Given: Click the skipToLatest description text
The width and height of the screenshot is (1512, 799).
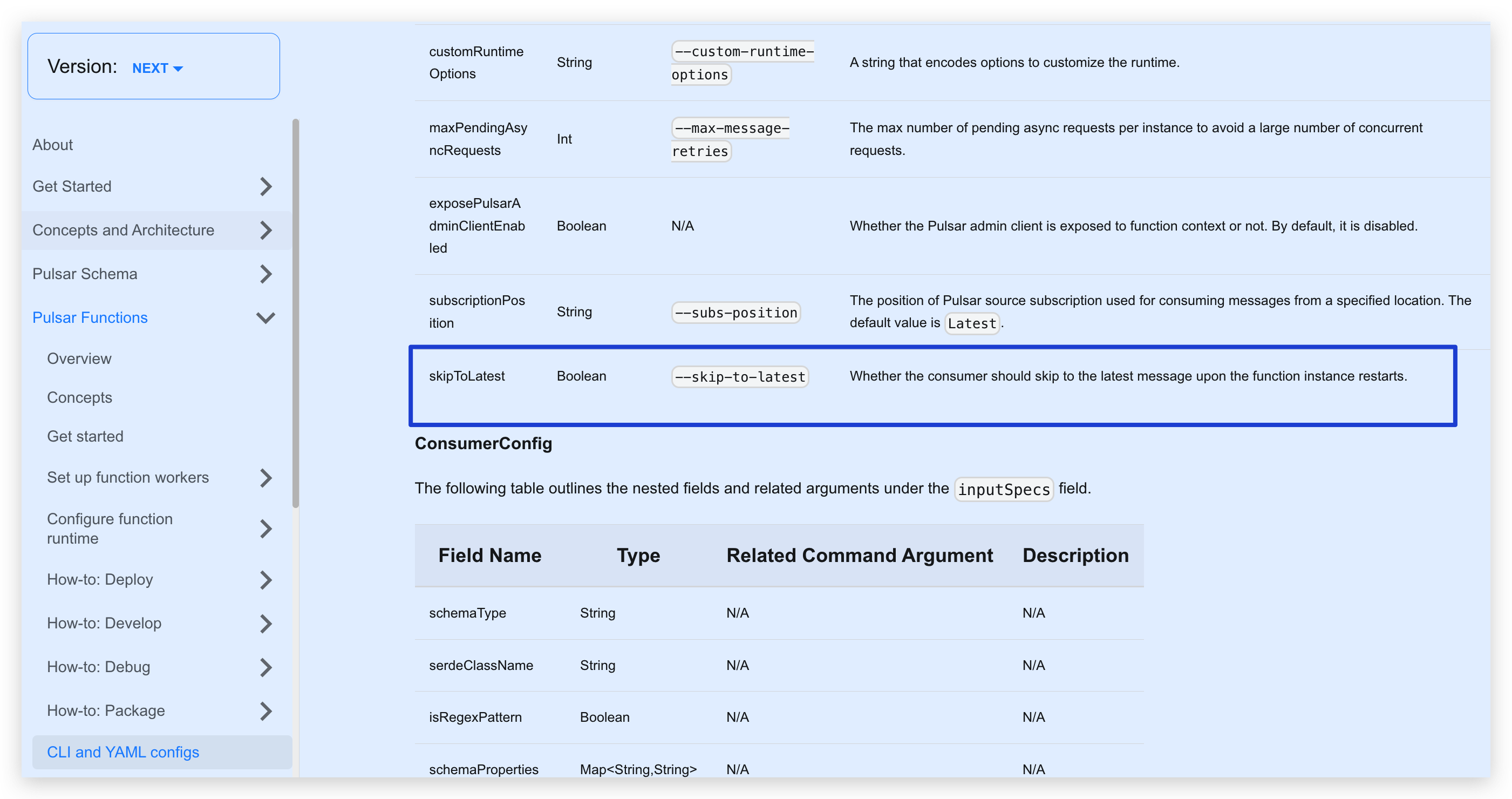Looking at the screenshot, I should pyautogui.click(x=1129, y=376).
